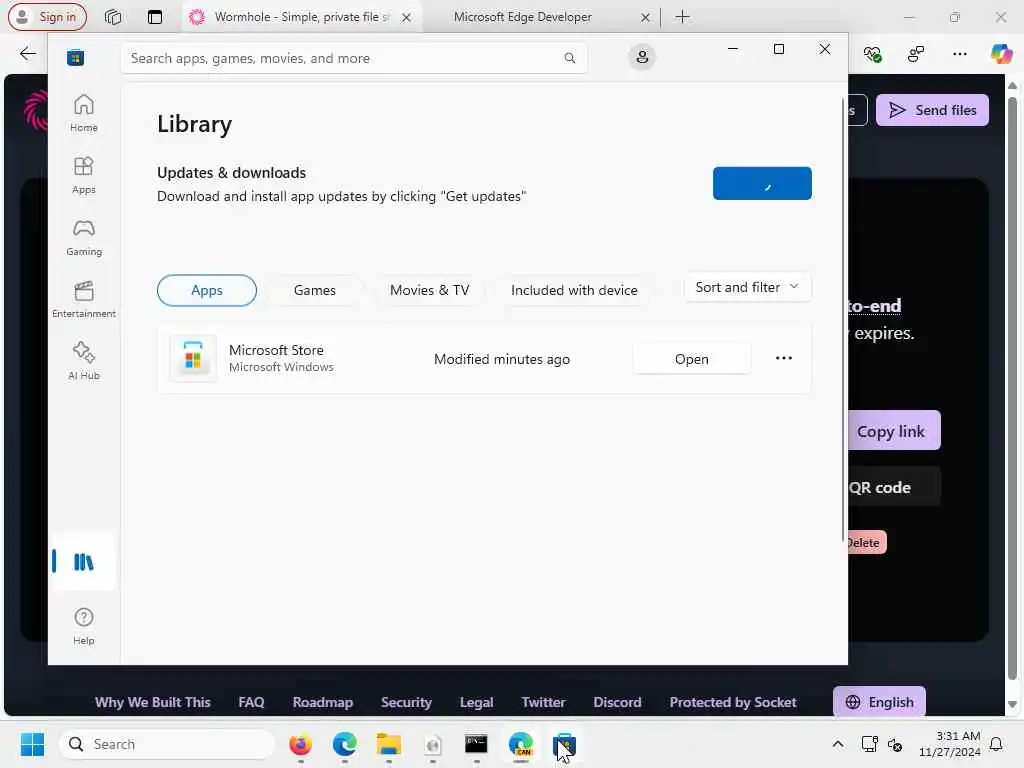Click the Store library vertical scrollbar
1024x768 pixels.
(x=843, y=320)
